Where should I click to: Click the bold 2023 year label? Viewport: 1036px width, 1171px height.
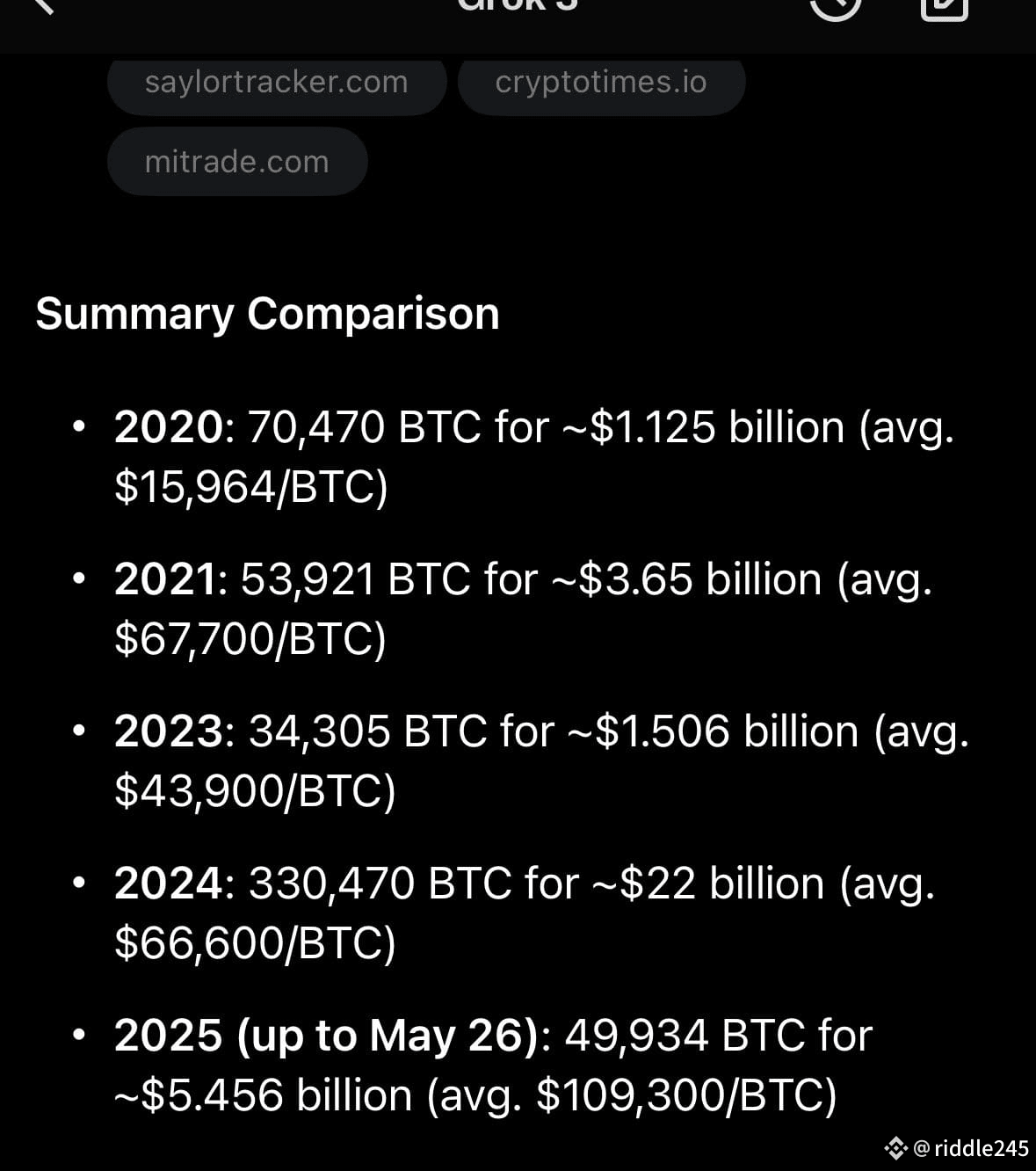pos(170,731)
